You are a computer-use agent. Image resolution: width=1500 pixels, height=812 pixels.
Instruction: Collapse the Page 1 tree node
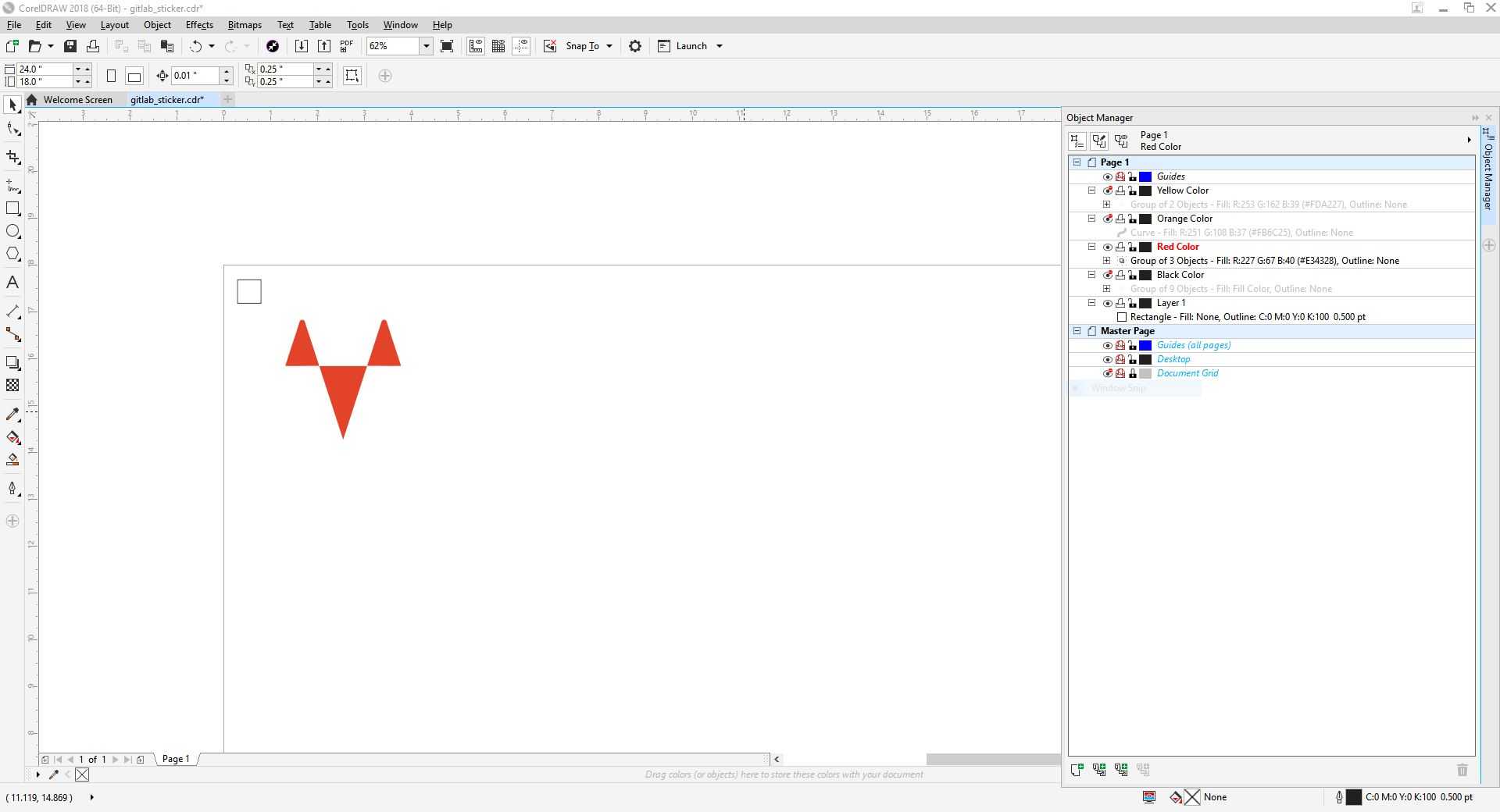[1077, 162]
